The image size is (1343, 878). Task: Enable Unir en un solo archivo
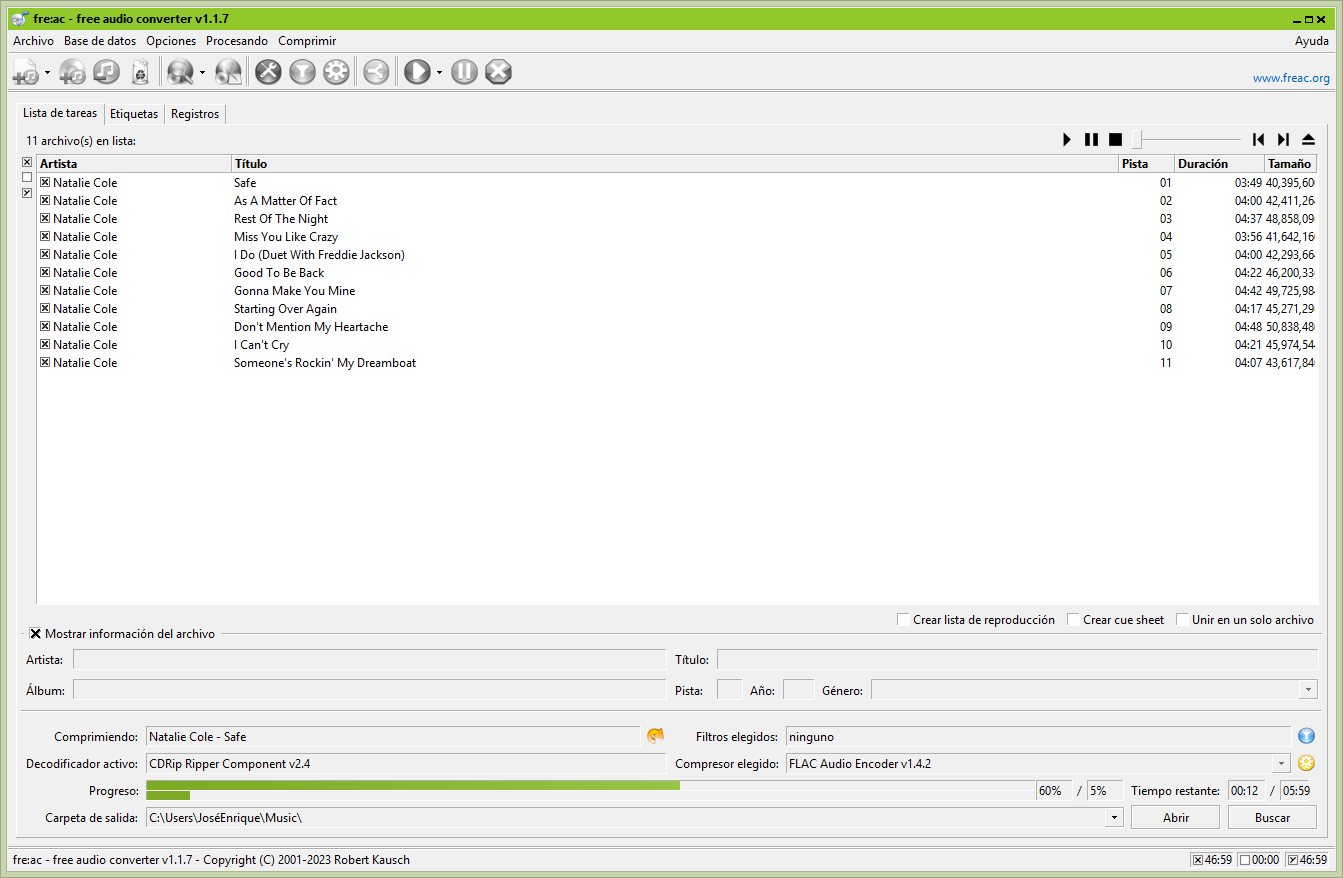pos(1183,620)
